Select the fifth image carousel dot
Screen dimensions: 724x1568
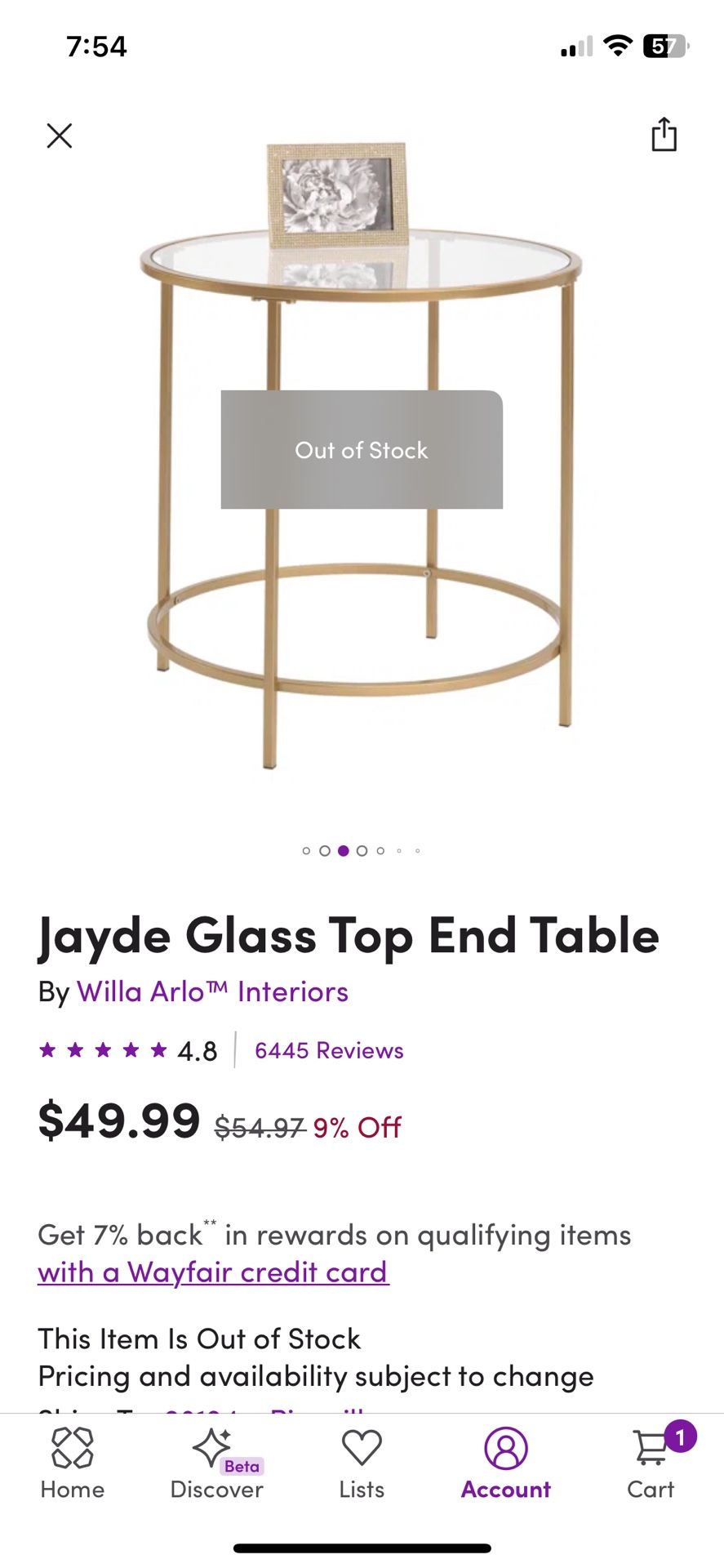point(380,851)
